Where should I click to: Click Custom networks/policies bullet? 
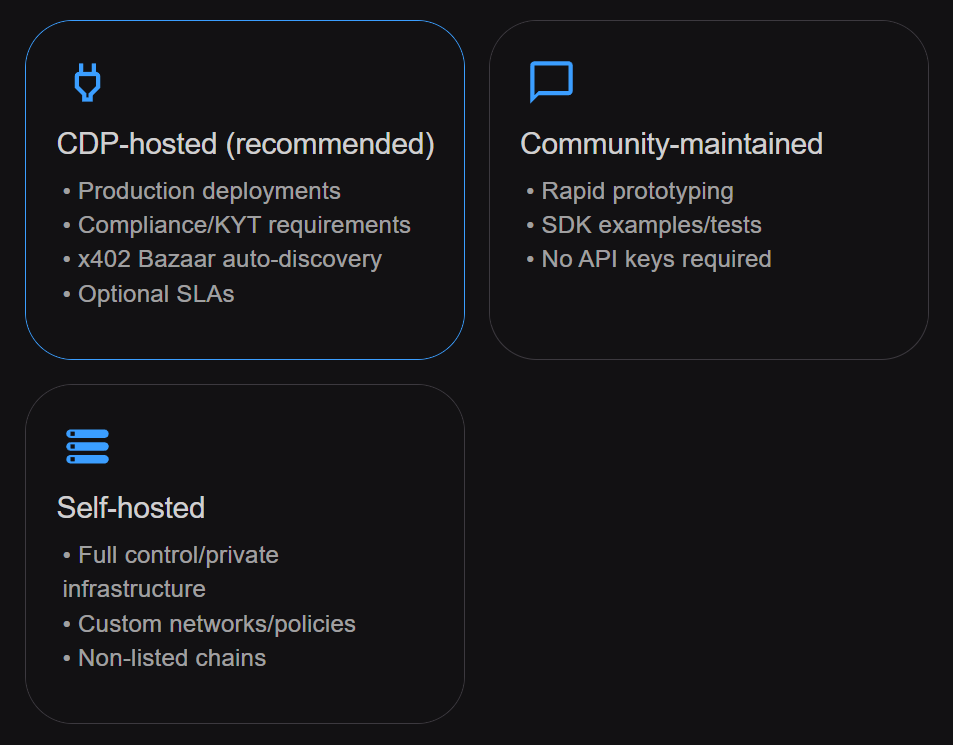216,624
